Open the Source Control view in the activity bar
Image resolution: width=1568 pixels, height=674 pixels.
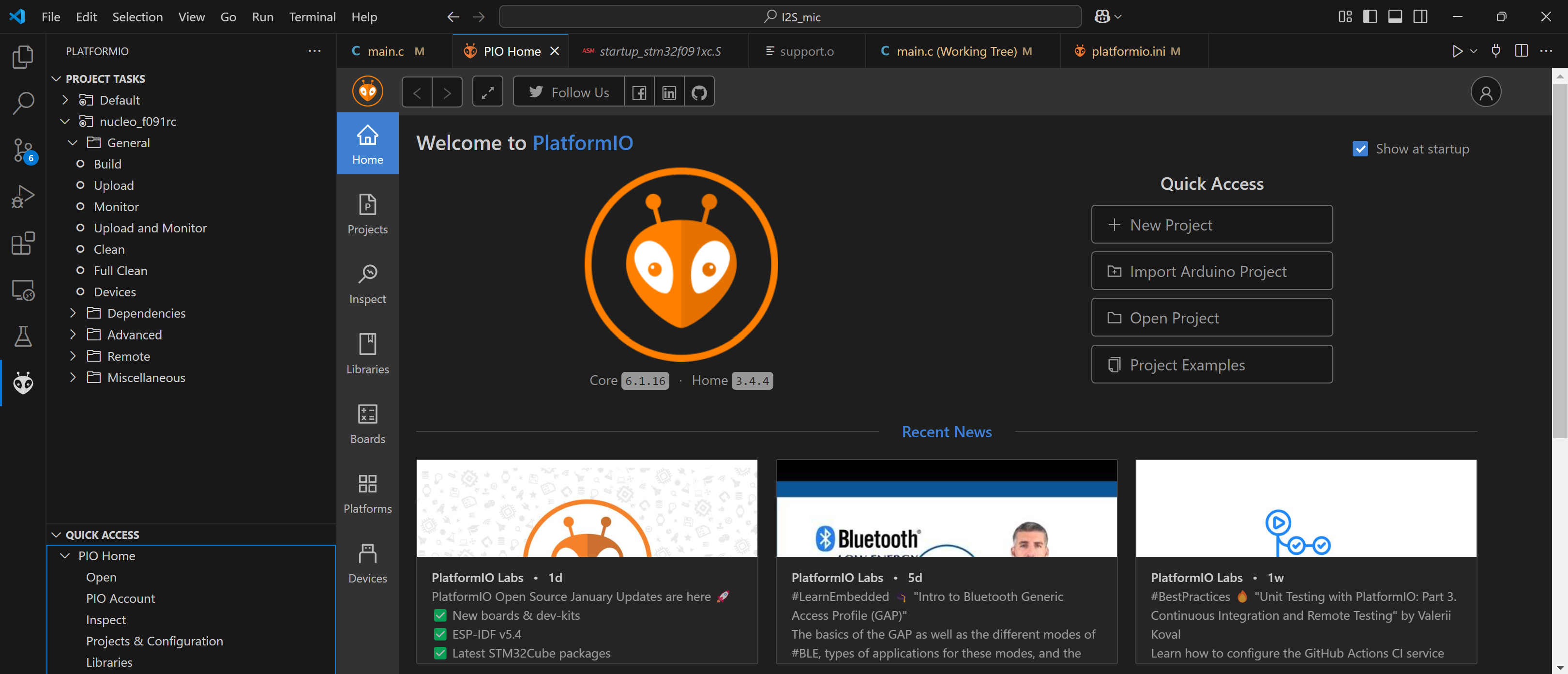pyautogui.click(x=23, y=150)
